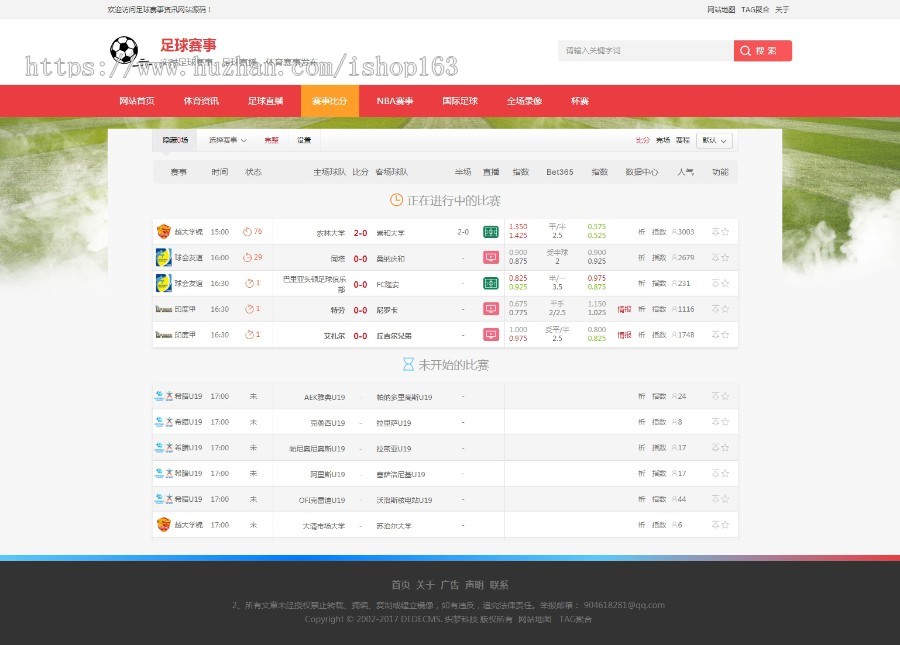Open the green pitch live icon in the 231-popularity row
Viewport: 900px width, 645px height.
click(491, 283)
